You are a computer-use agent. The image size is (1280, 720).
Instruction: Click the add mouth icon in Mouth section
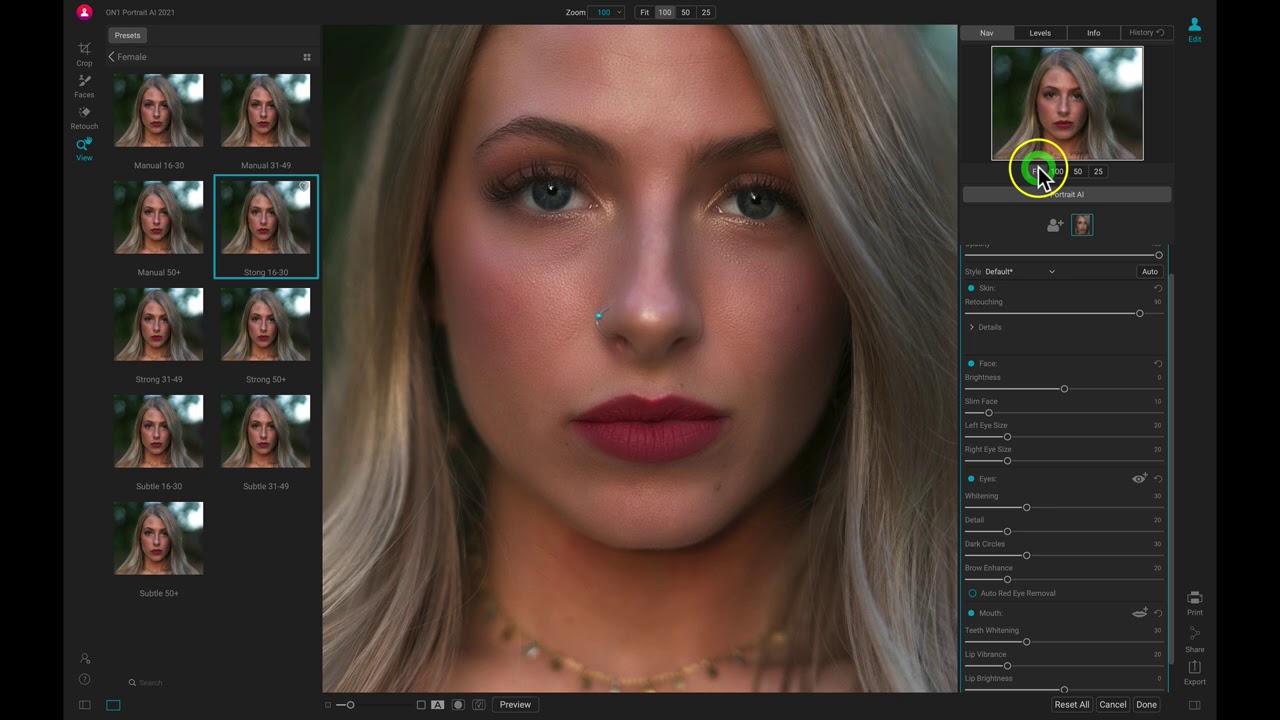(x=1139, y=613)
